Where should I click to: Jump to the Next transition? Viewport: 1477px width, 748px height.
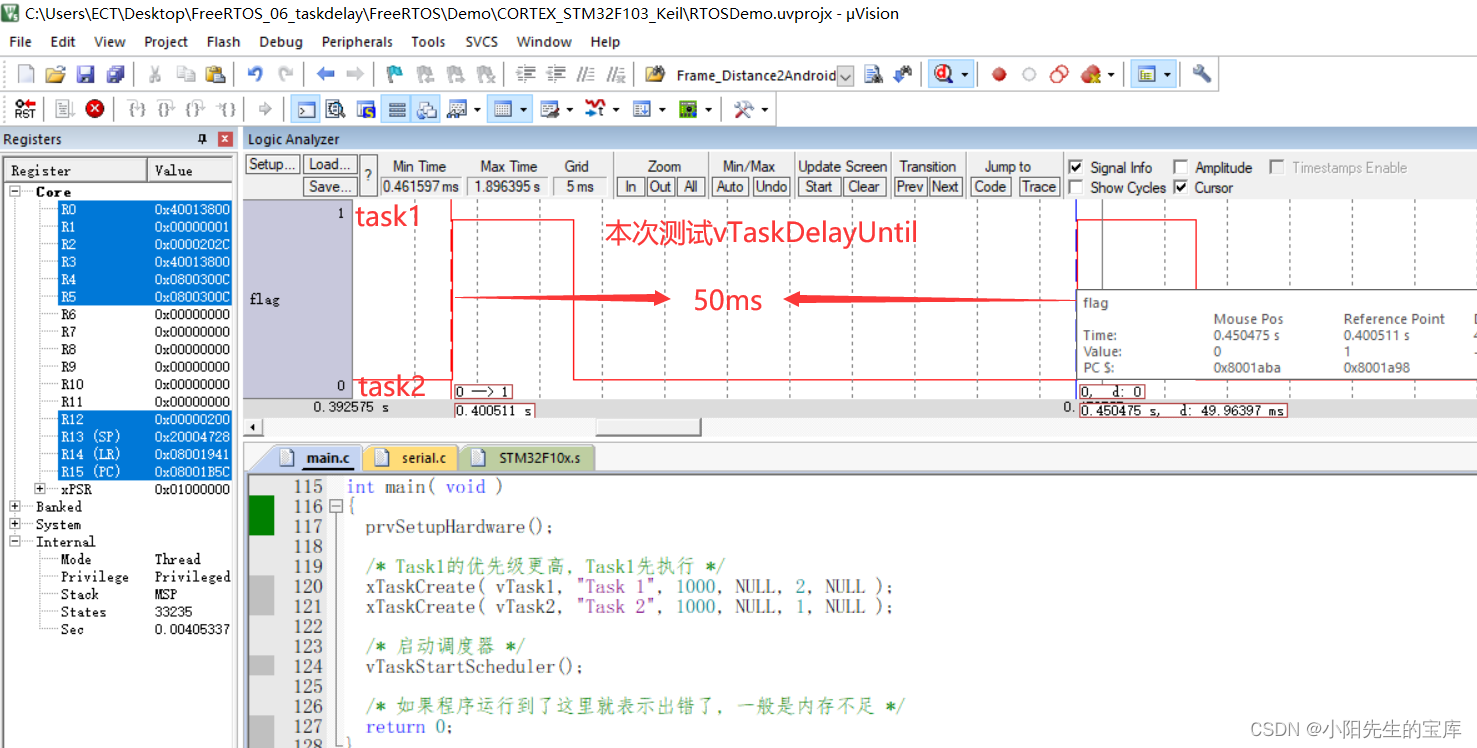pyautogui.click(x=945, y=186)
